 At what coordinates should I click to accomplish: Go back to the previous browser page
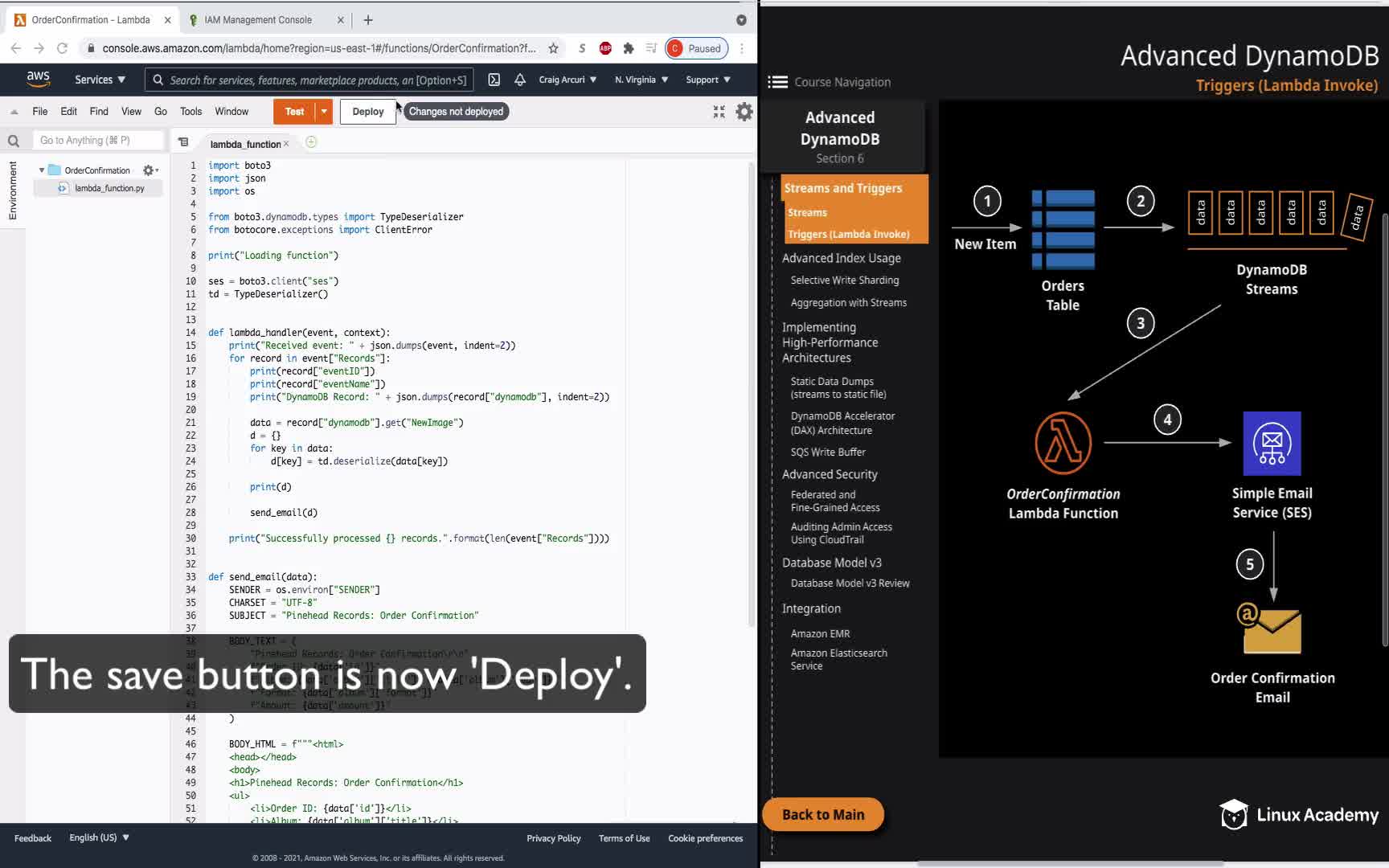tap(16, 48)
